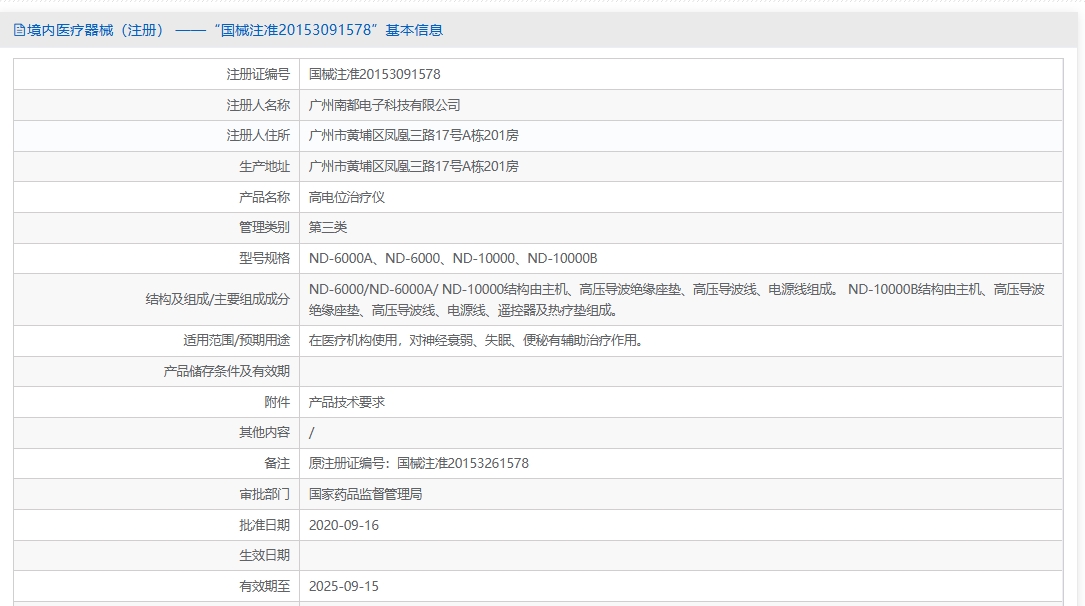This screenshot has height=606, width=1085.
Task: Select model list ND-6000A、ND-6000、ND-10000、ND-10000B
Action: (x=453, y=258)
